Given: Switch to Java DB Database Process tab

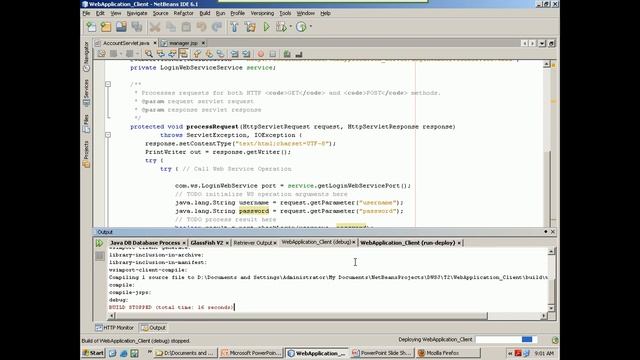Looking at the screenshot, I should [145, 242].
